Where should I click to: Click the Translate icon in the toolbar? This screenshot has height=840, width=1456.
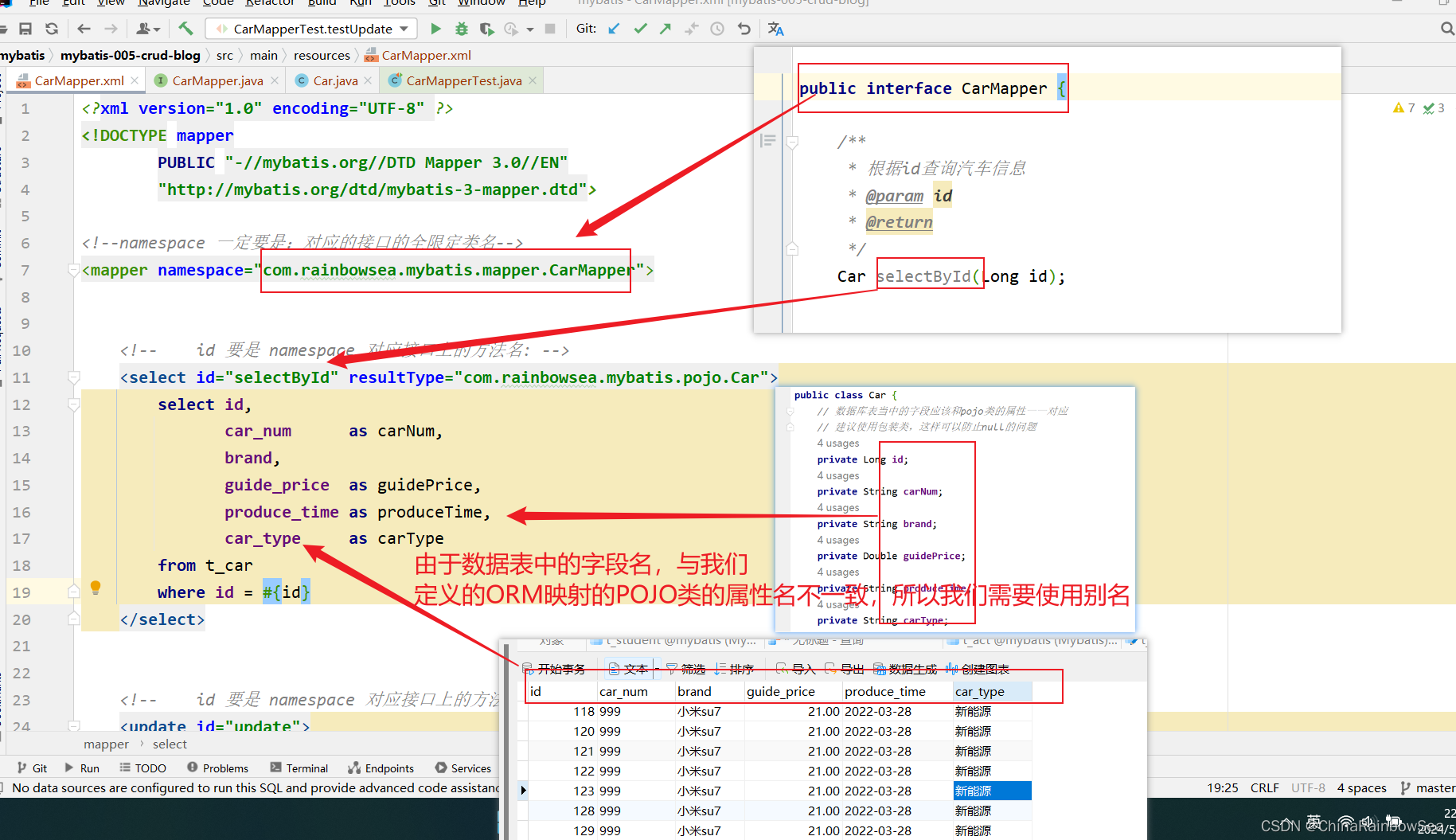click(x=775, y=29)
